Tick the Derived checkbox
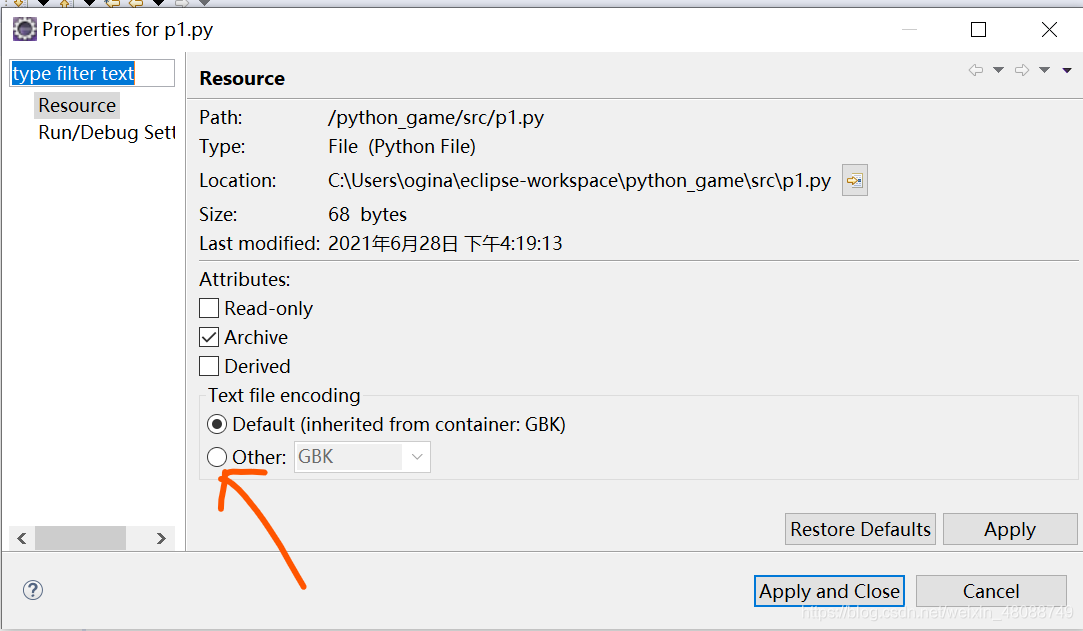Image resolution: width=1083 pixels, height=631 pixels. [x=209, y=366]
